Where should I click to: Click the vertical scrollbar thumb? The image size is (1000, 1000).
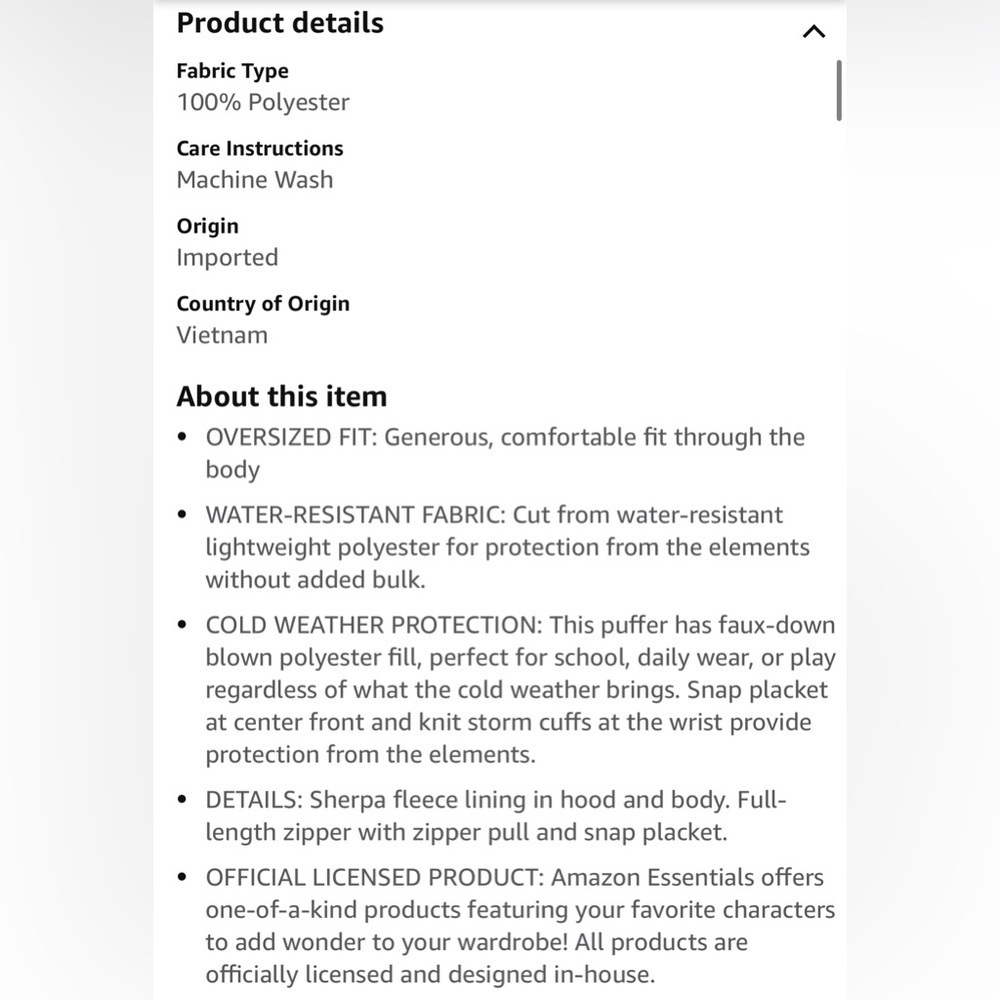tap(838, 90)
